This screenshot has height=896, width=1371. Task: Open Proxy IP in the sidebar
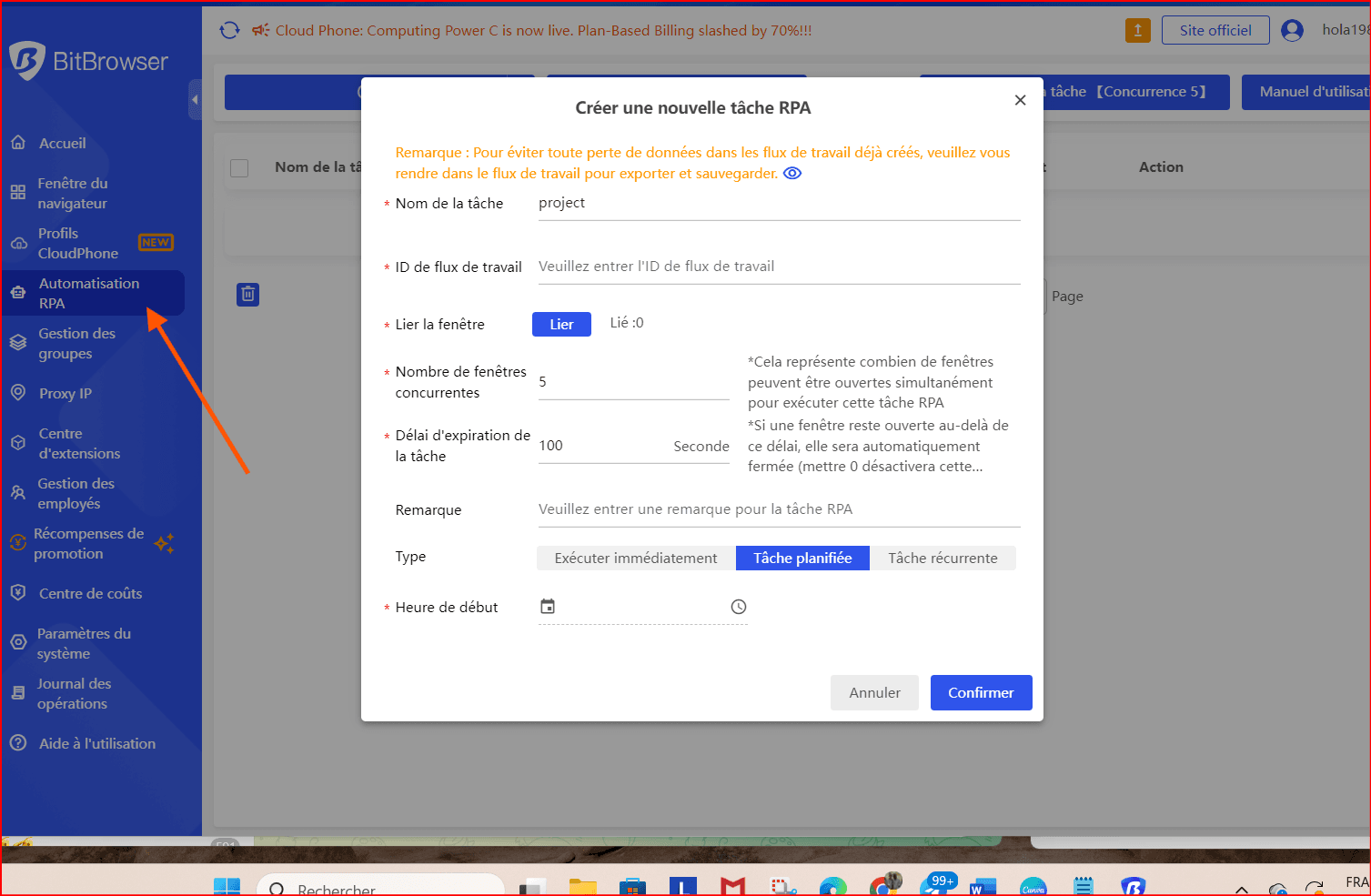(66, 393)
